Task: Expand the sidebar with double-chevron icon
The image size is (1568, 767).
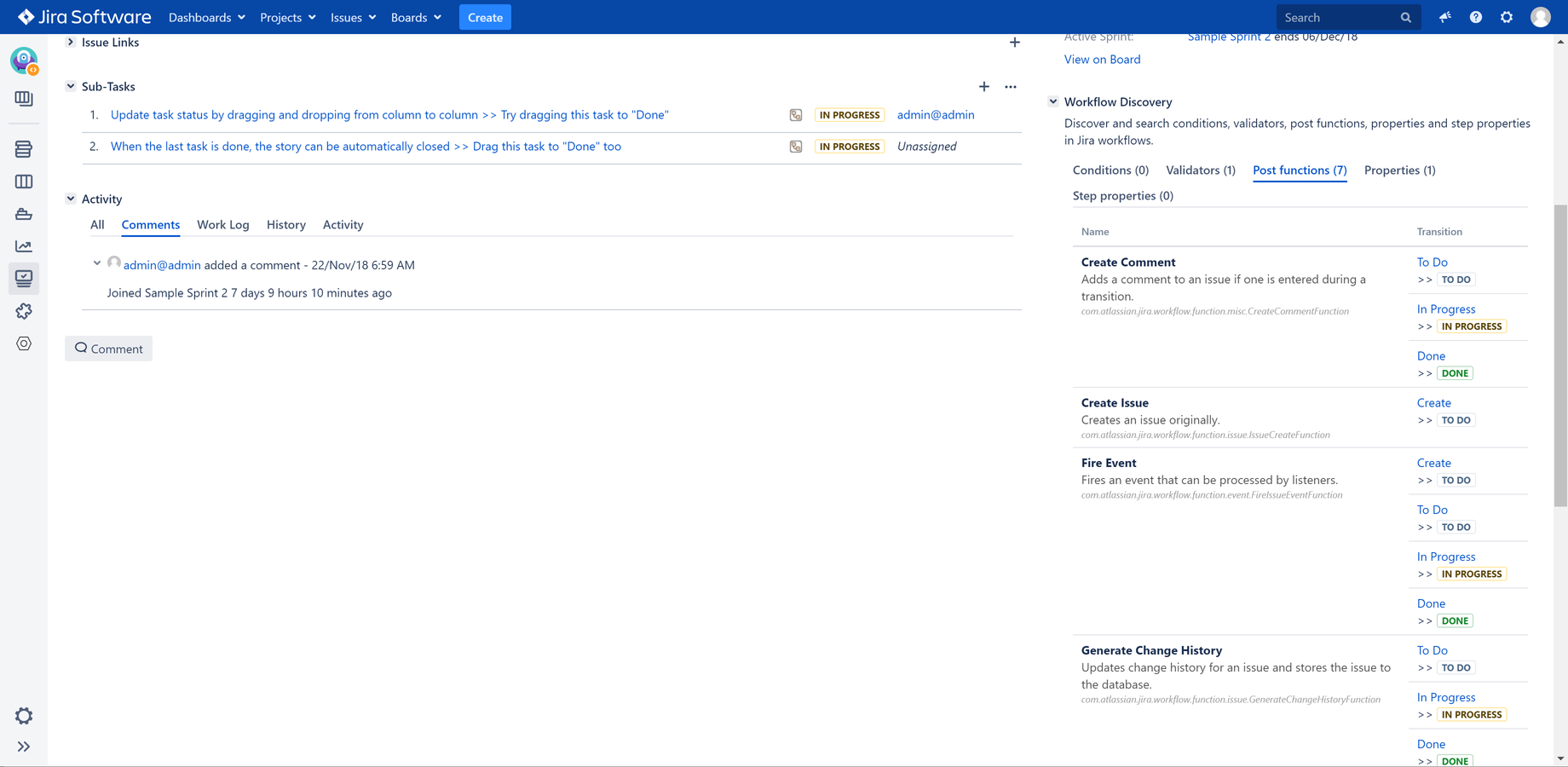Action: click(24, 747)
